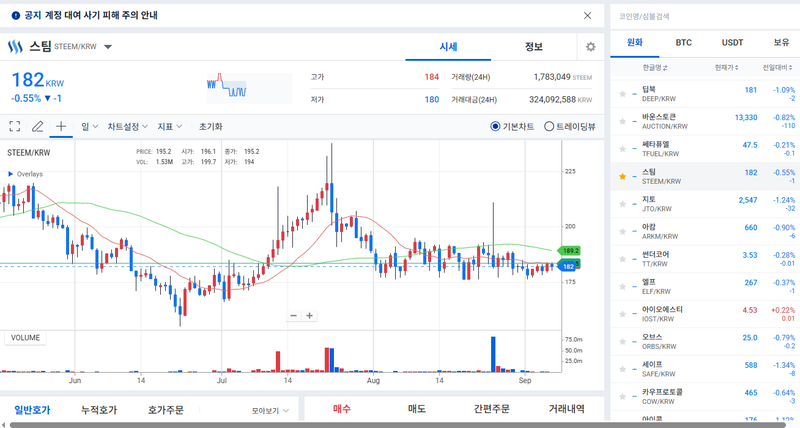Click the Steem logo icon
This screenshot has height=428, width=800.
[15, 47]
